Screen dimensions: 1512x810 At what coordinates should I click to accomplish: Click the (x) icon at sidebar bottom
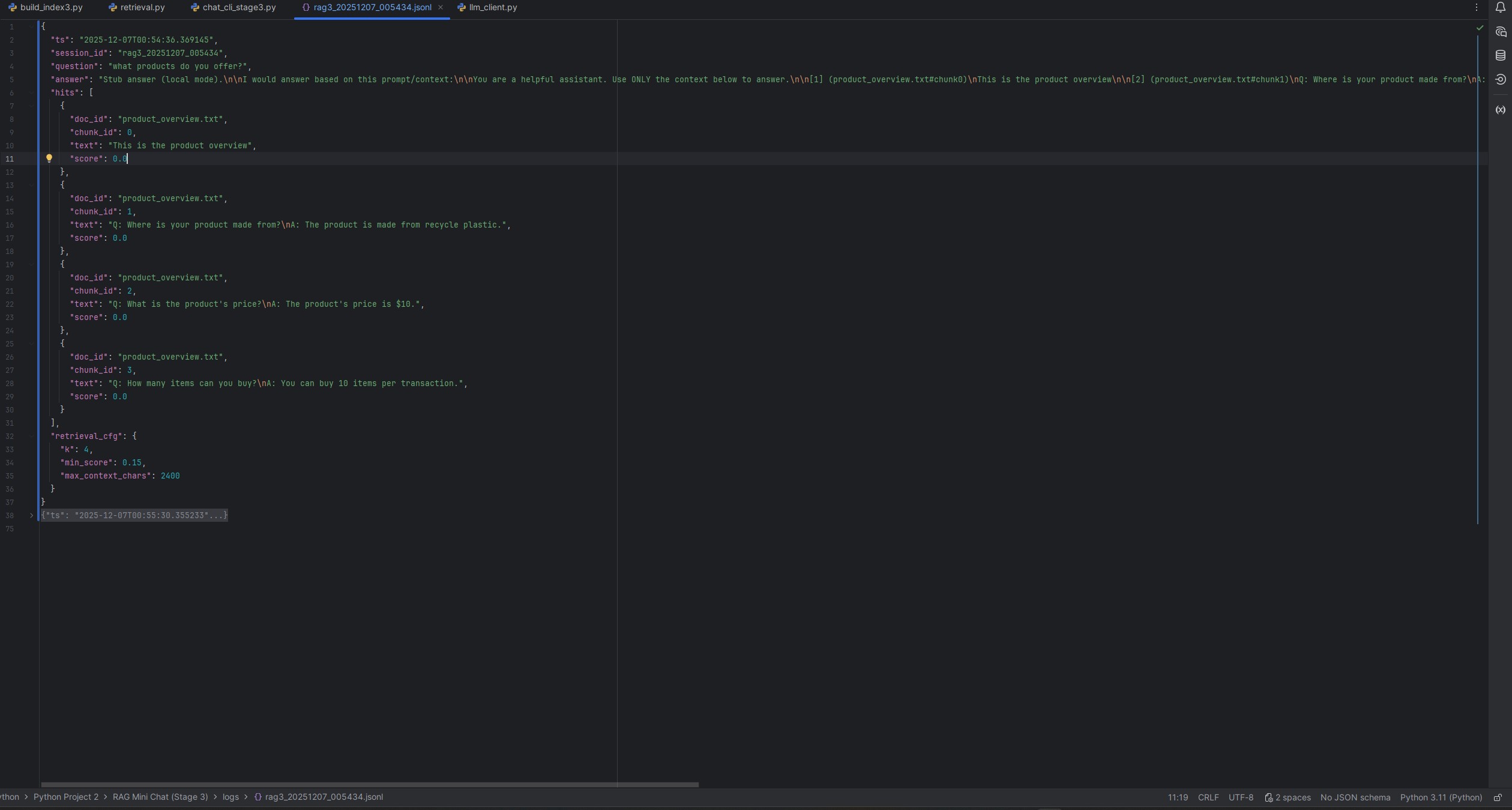tap(1501, 110)
